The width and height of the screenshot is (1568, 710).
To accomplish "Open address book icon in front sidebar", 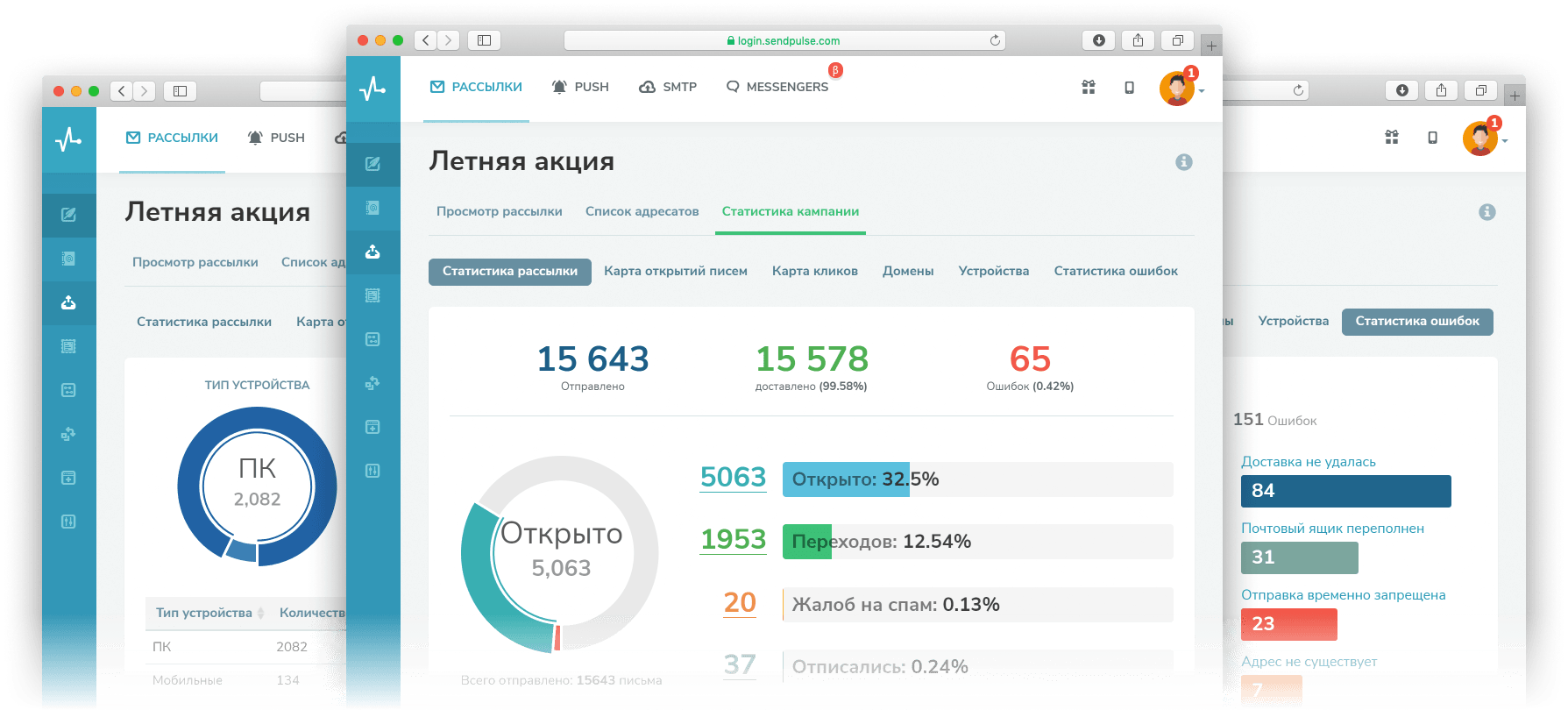I will click(x=372, y=208).
